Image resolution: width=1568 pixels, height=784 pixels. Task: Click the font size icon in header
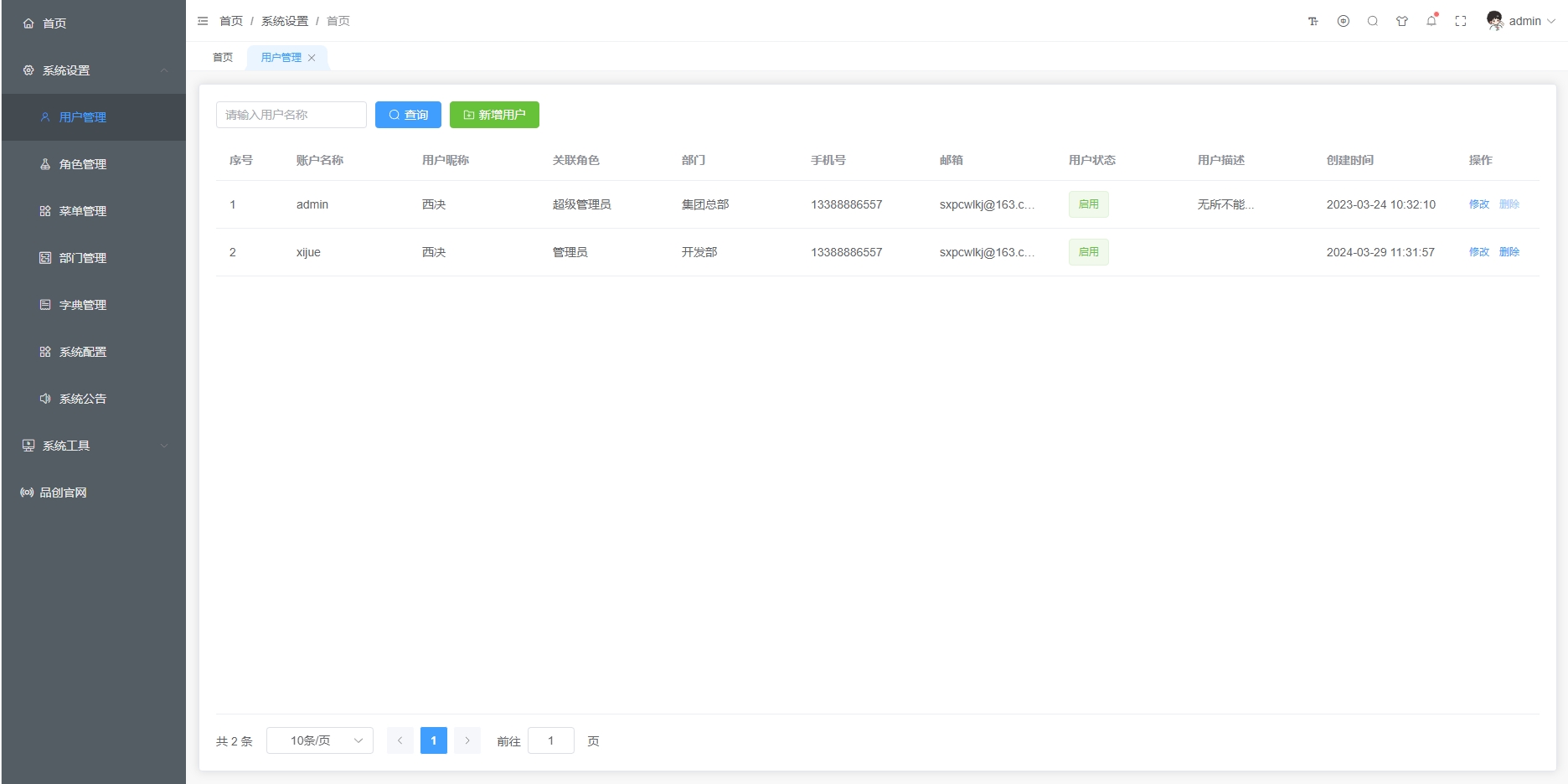1313,22
